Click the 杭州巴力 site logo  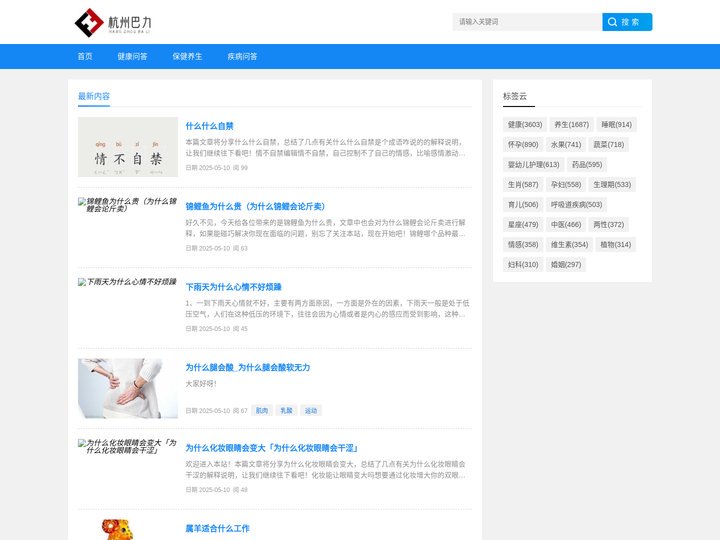(x=113, y=22)
